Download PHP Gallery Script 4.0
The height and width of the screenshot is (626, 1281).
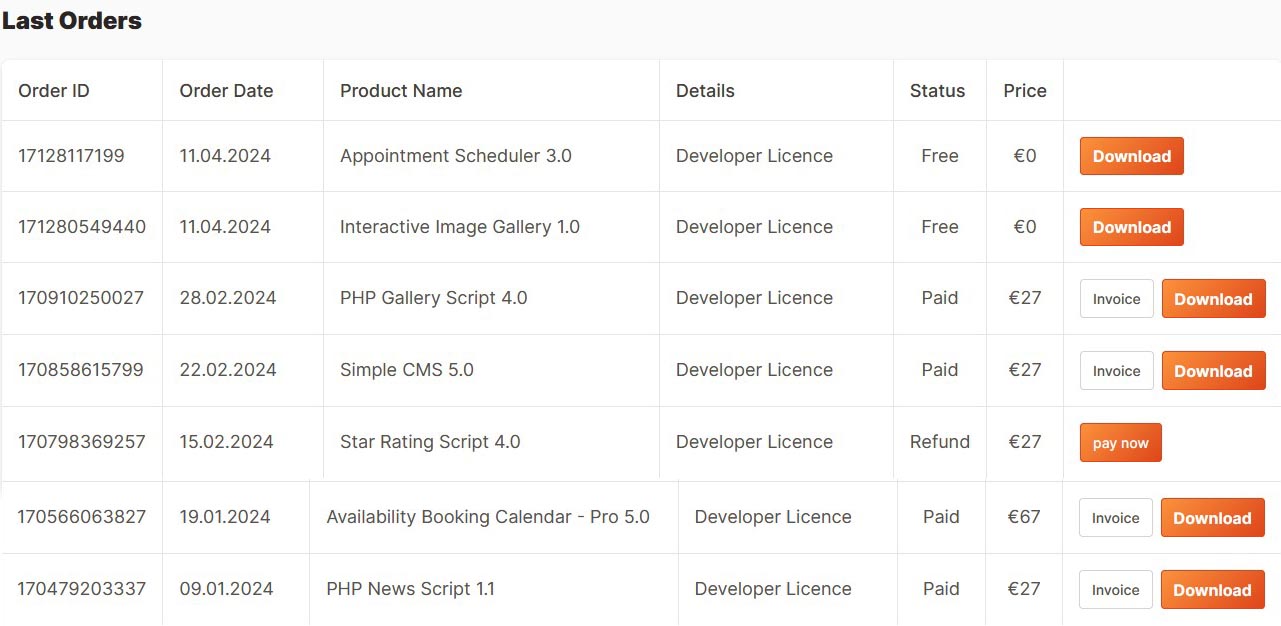1213,299
